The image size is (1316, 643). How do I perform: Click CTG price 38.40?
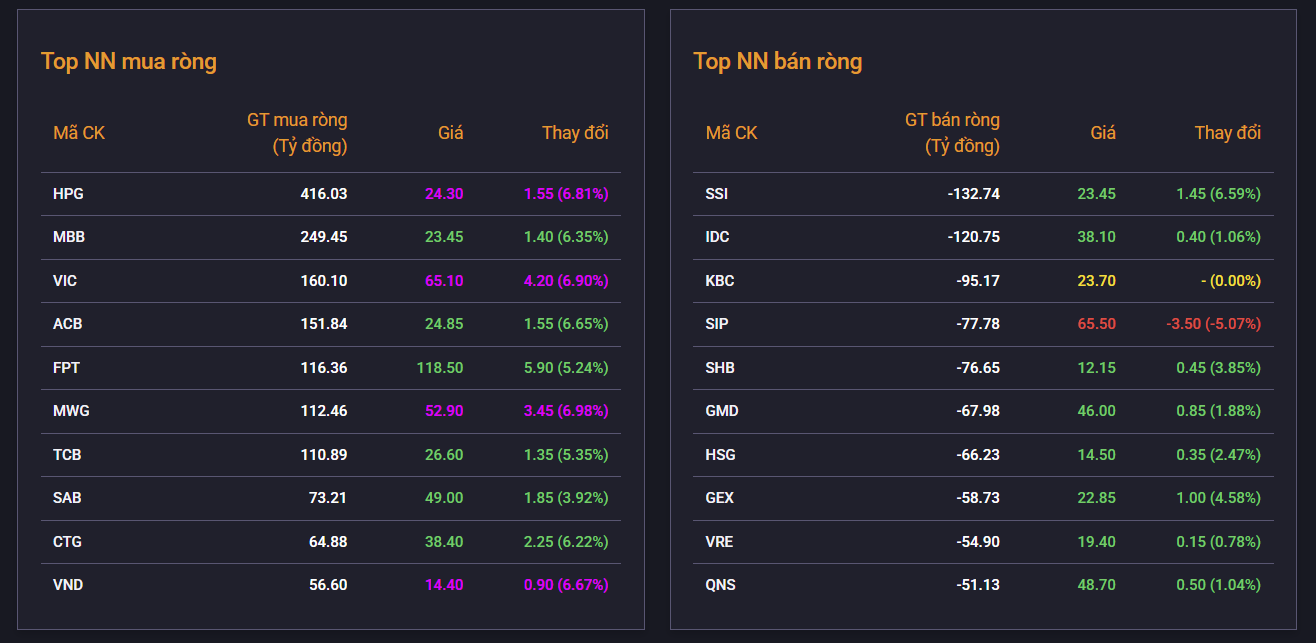444,542
